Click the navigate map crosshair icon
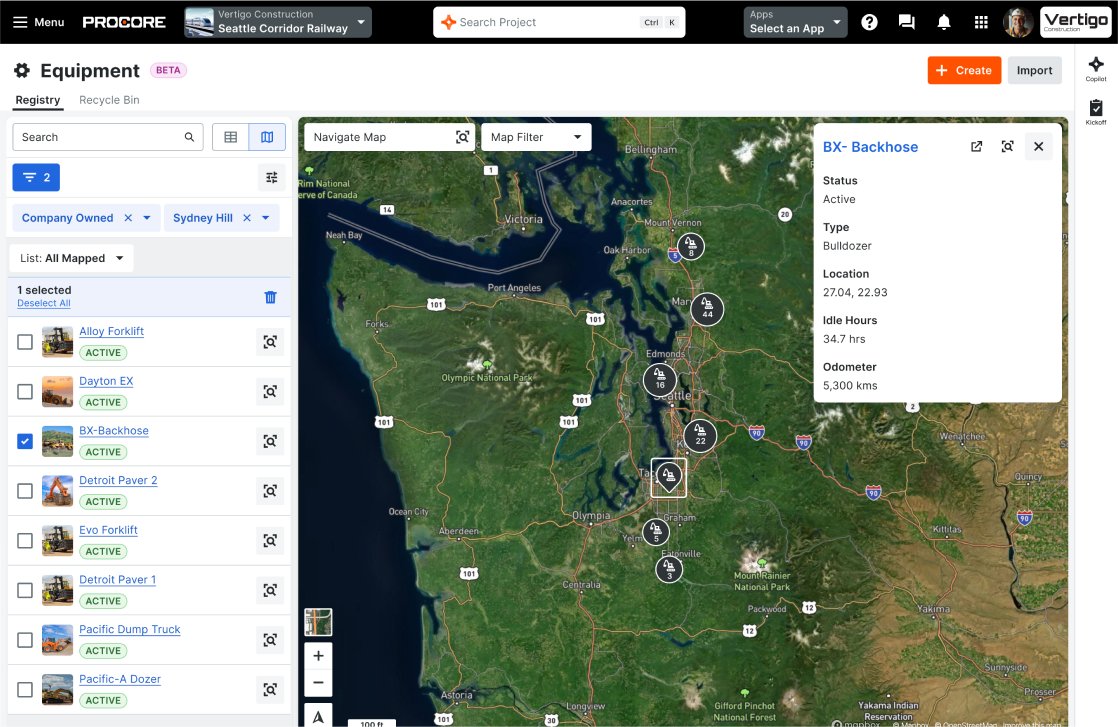1118x727 pixels. (x=462, y=137)
